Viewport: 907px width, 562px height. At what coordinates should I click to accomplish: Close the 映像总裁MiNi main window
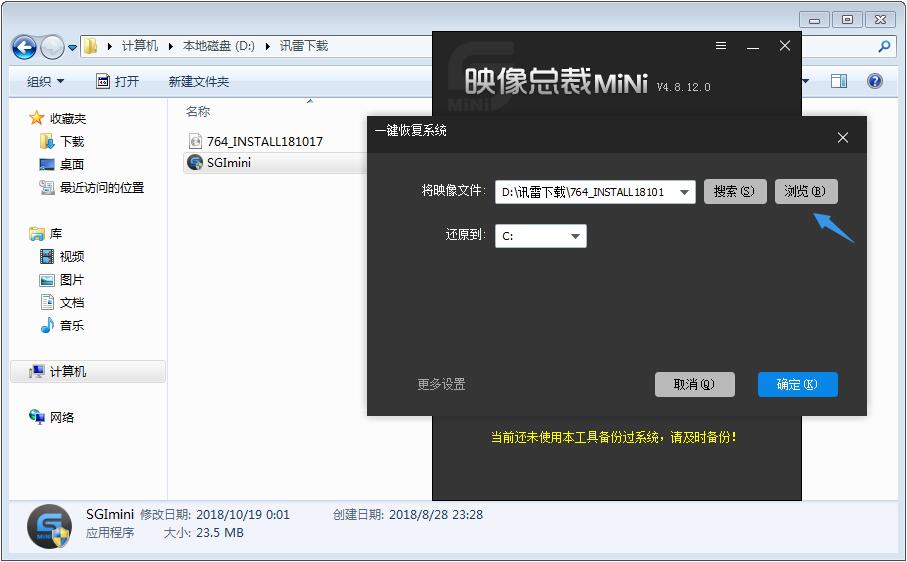point(785,46)
